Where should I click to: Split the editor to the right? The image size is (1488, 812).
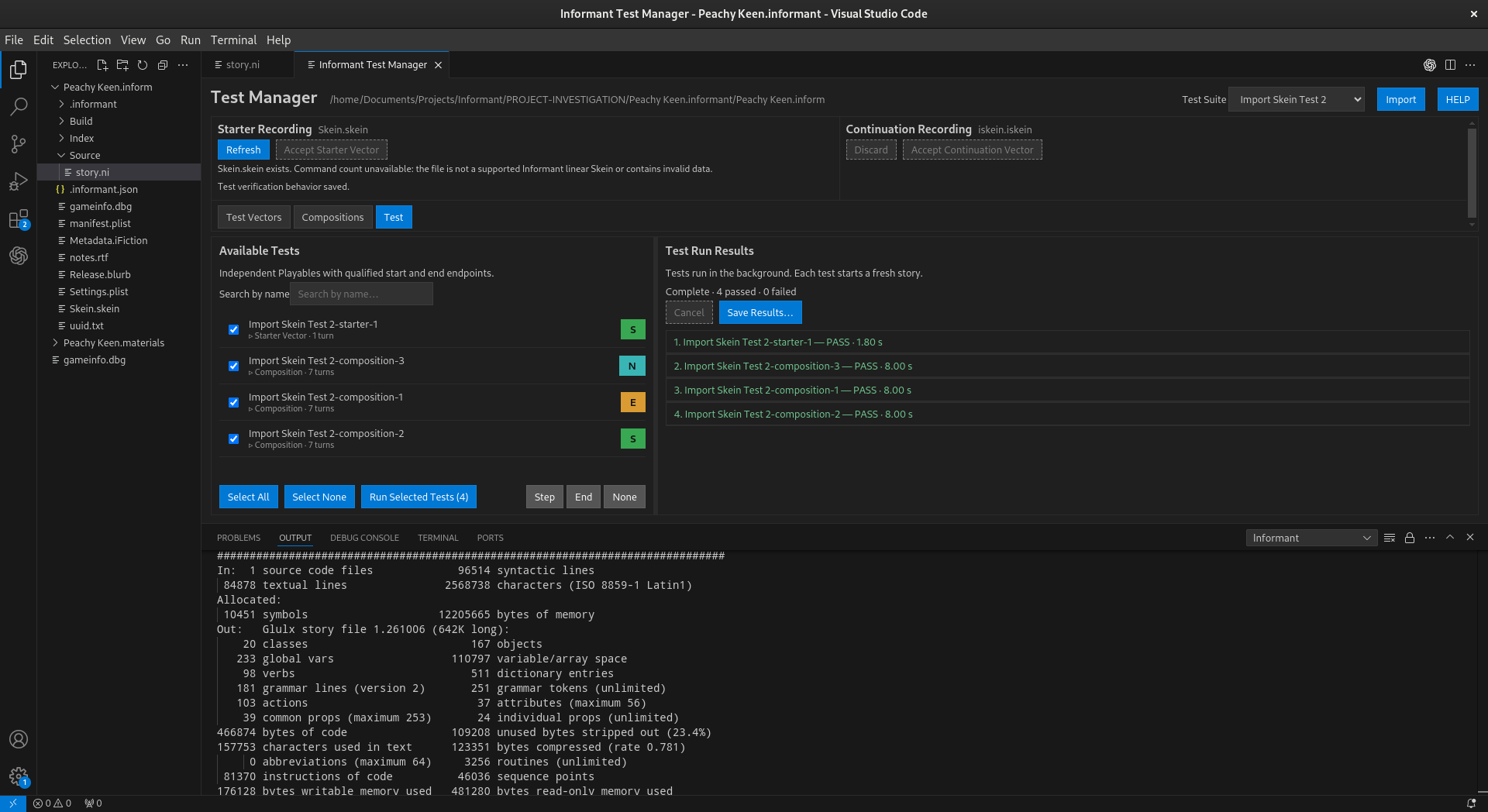click(1450, 65)
